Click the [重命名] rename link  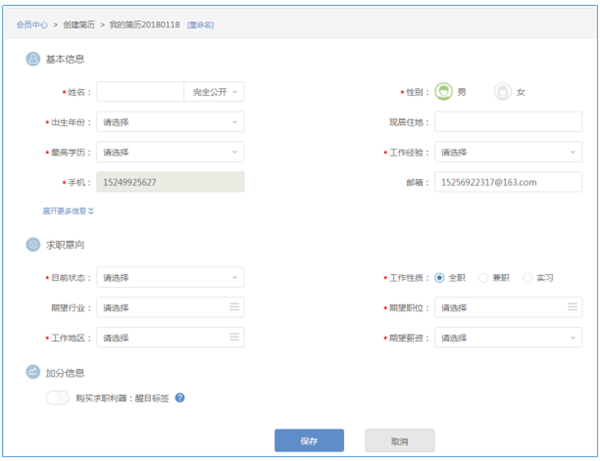[200, 25]
